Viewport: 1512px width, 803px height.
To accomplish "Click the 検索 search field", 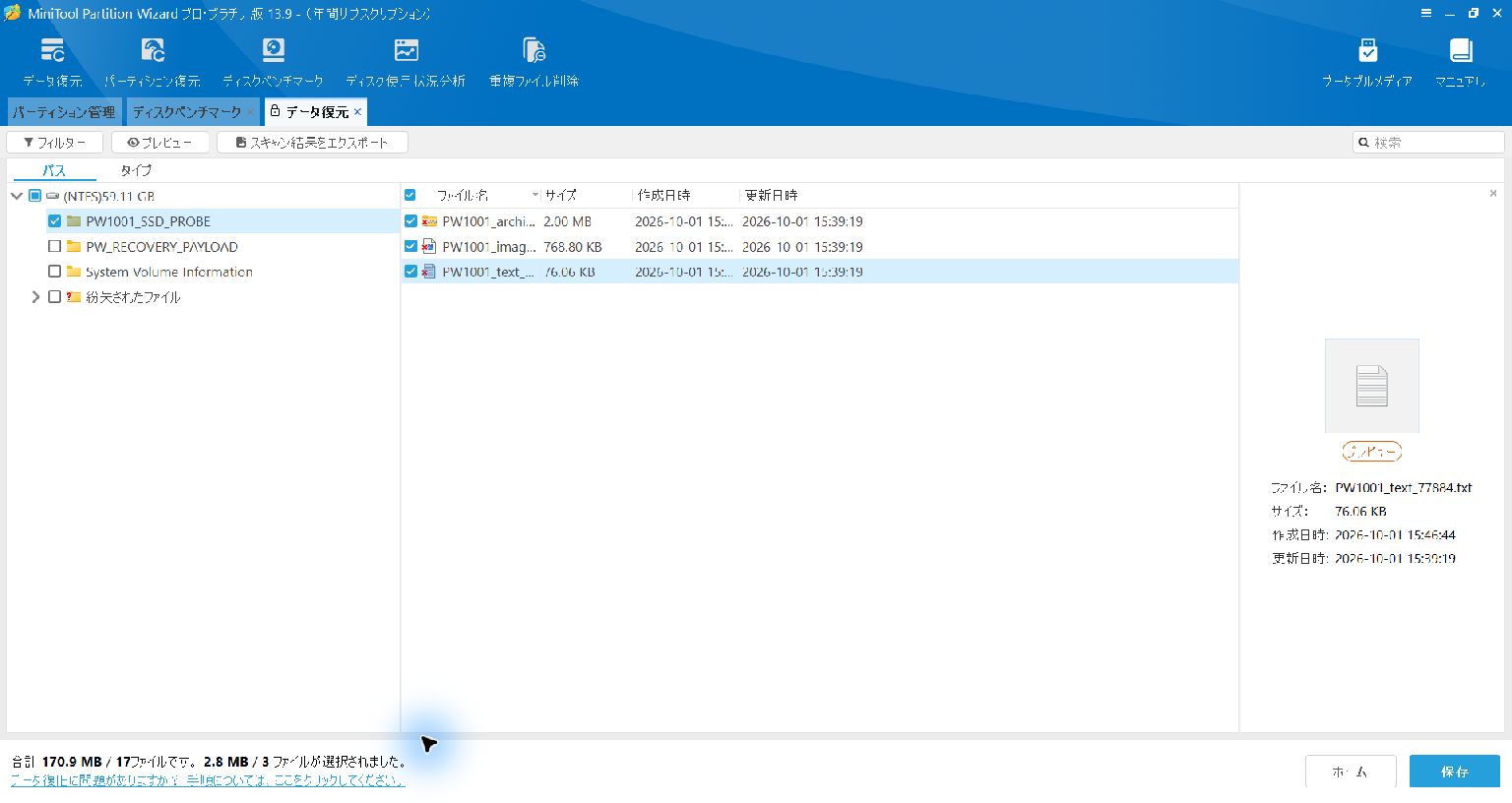I will pyautogui.click(x=1428, y=143).
